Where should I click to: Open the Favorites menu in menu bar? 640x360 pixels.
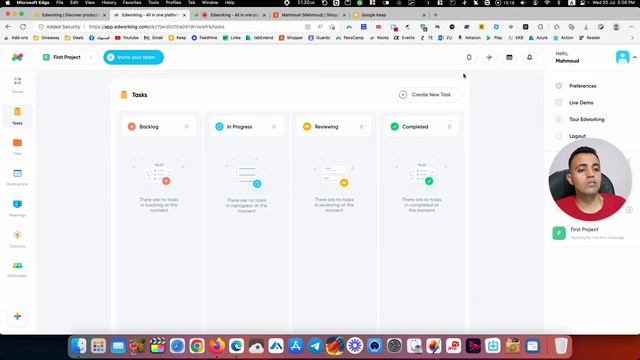[x=132, y=3]
